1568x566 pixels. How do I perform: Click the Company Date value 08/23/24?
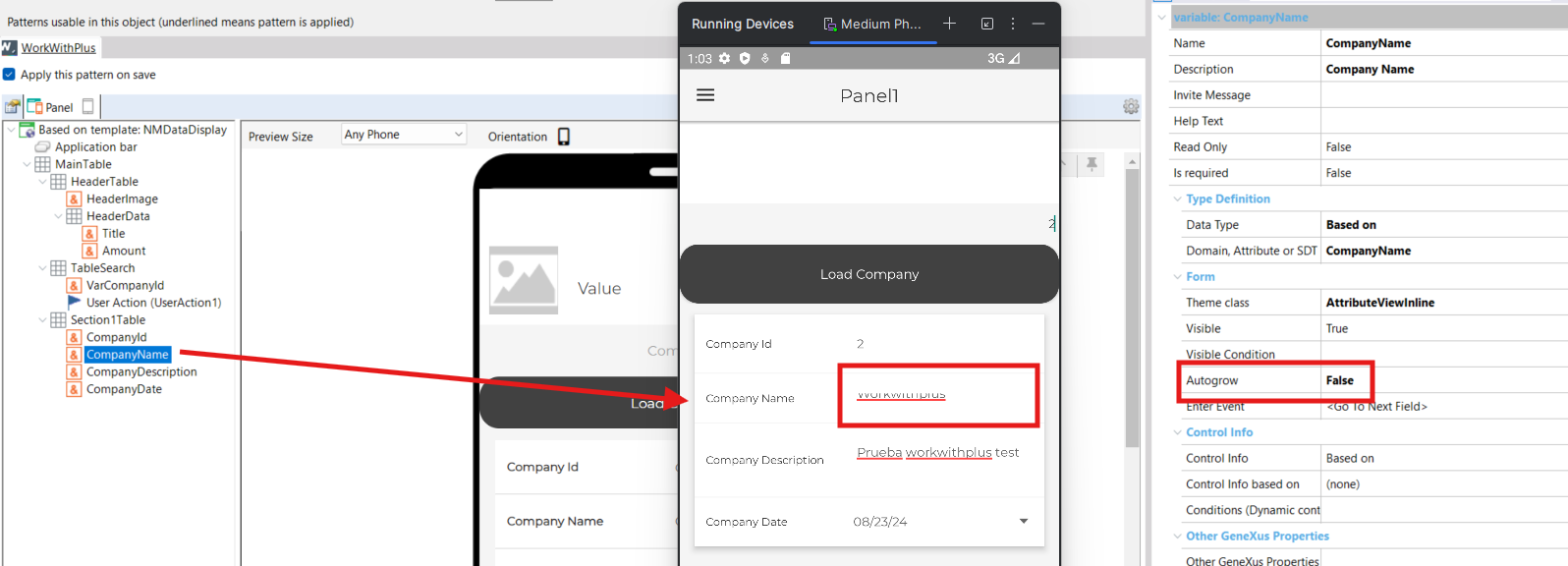pos(880,522)
